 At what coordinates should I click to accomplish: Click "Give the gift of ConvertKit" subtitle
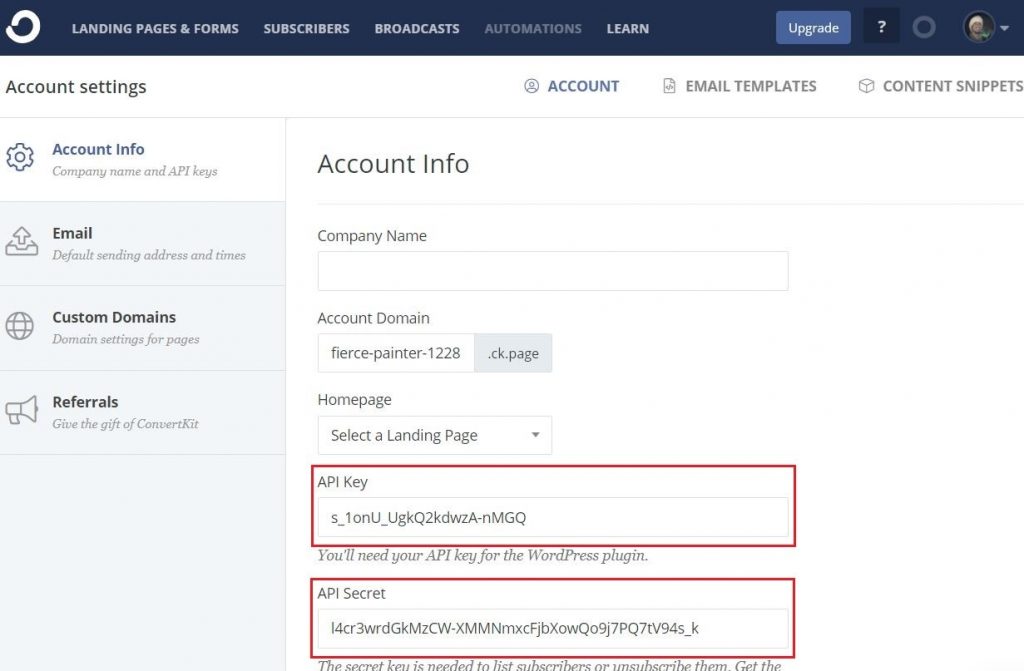[x=125, y=423]
